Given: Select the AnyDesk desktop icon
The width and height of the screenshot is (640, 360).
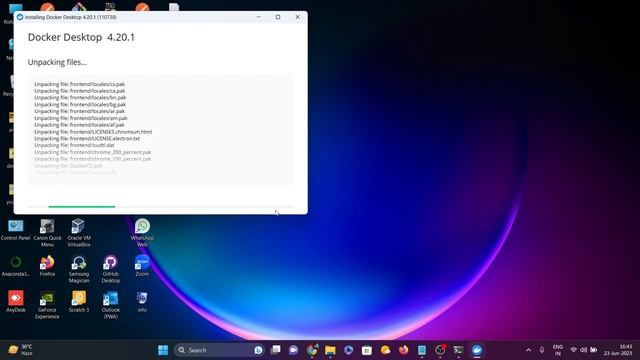Looking at the screenshot, I should pyautogui.click(x=16, y=302).
